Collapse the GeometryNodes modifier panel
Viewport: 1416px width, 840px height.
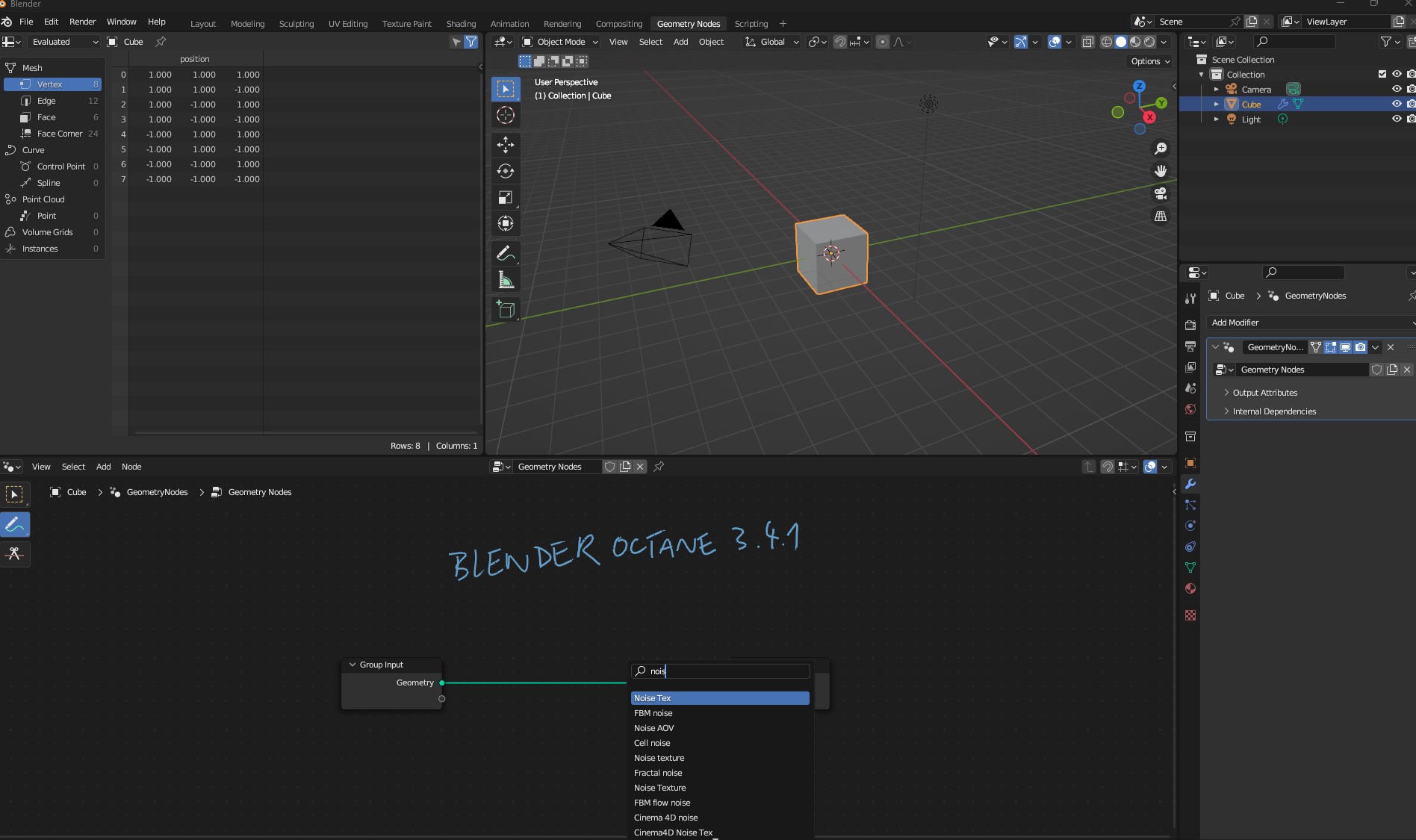[x=1215, y=347]
